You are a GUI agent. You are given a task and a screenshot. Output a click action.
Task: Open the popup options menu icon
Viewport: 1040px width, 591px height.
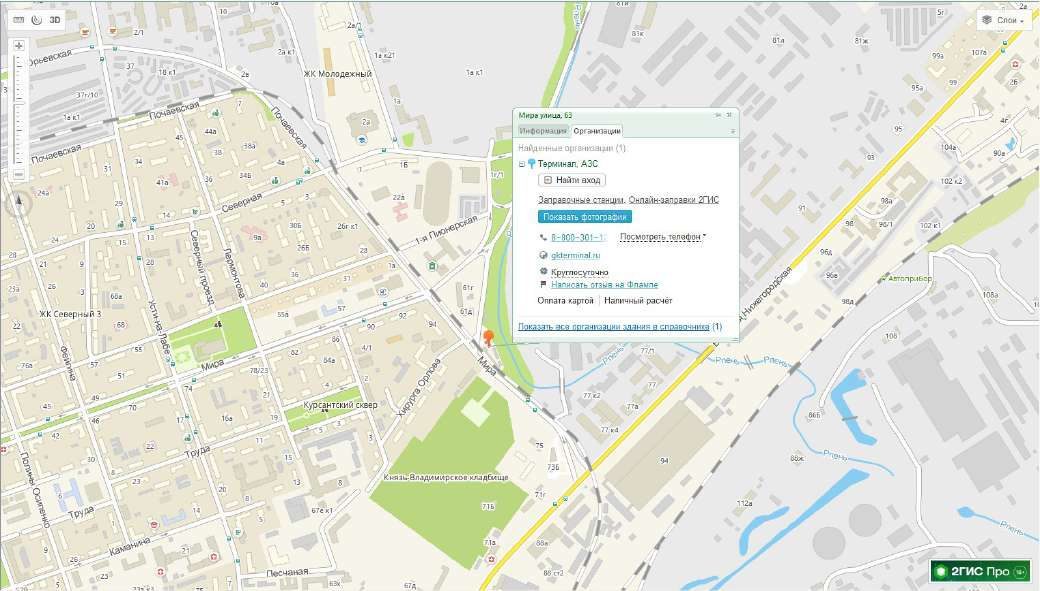pyautogui.click(x=733, y=131)
